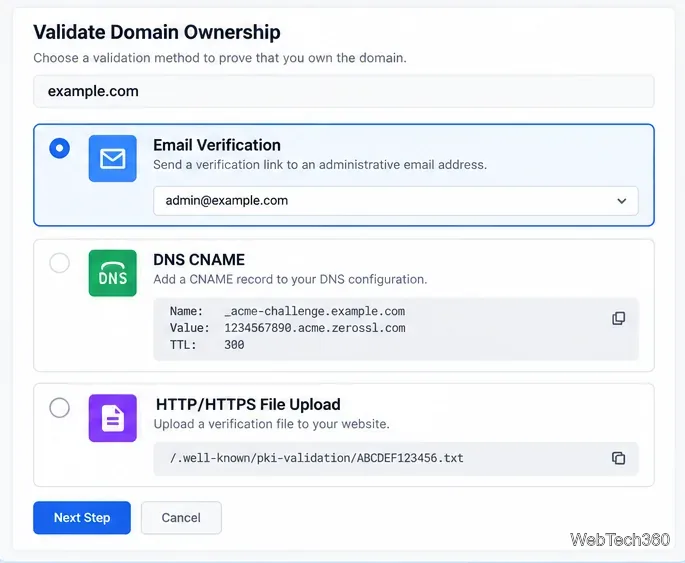
Task: Click the DNS CNAME heading
Action: (199, 260)
